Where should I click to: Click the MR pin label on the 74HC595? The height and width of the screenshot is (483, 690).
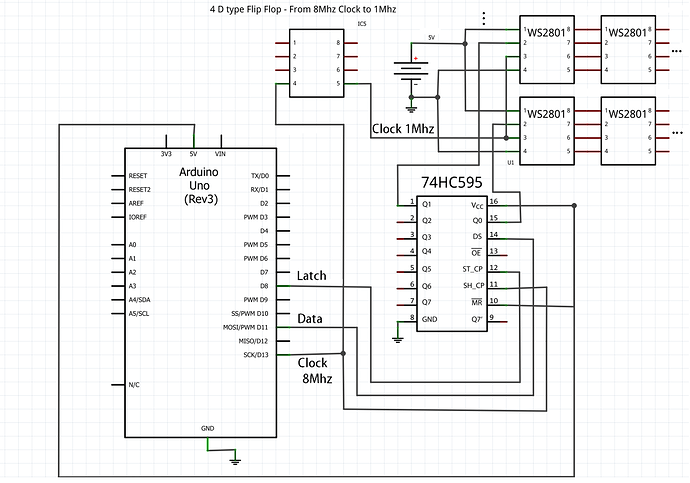[477, 302]
